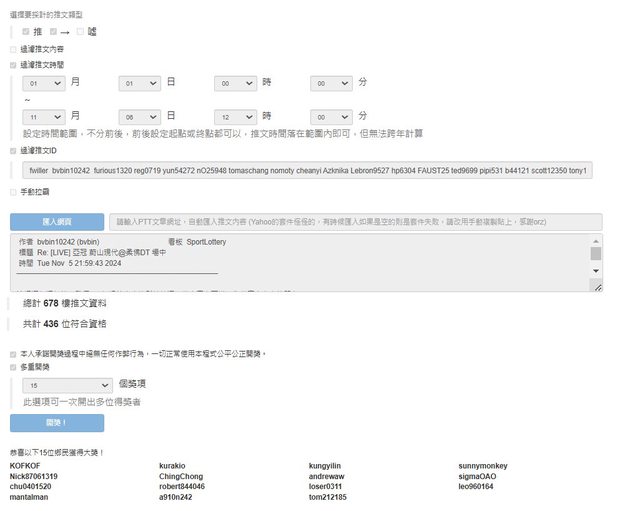Open the end hour dropdown showing 12
Screen dimensions: 640x511
(236, 117)
